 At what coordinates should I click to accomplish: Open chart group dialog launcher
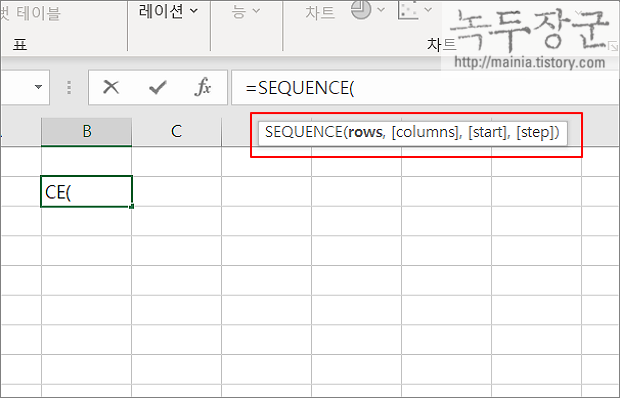click(x=614, y=47)
